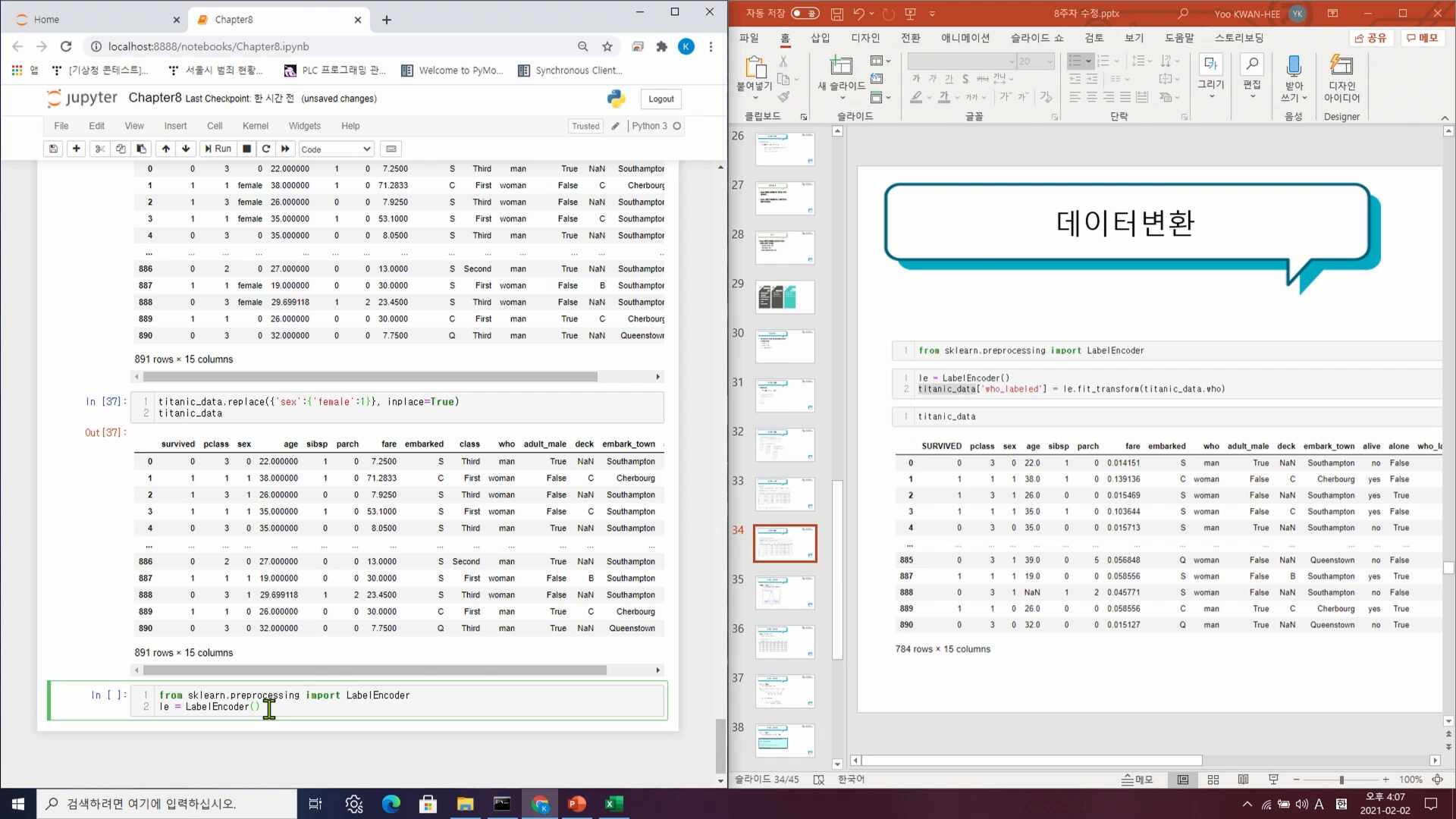Toggle the Notes pane button in the status bar

tap(1137, 780)
